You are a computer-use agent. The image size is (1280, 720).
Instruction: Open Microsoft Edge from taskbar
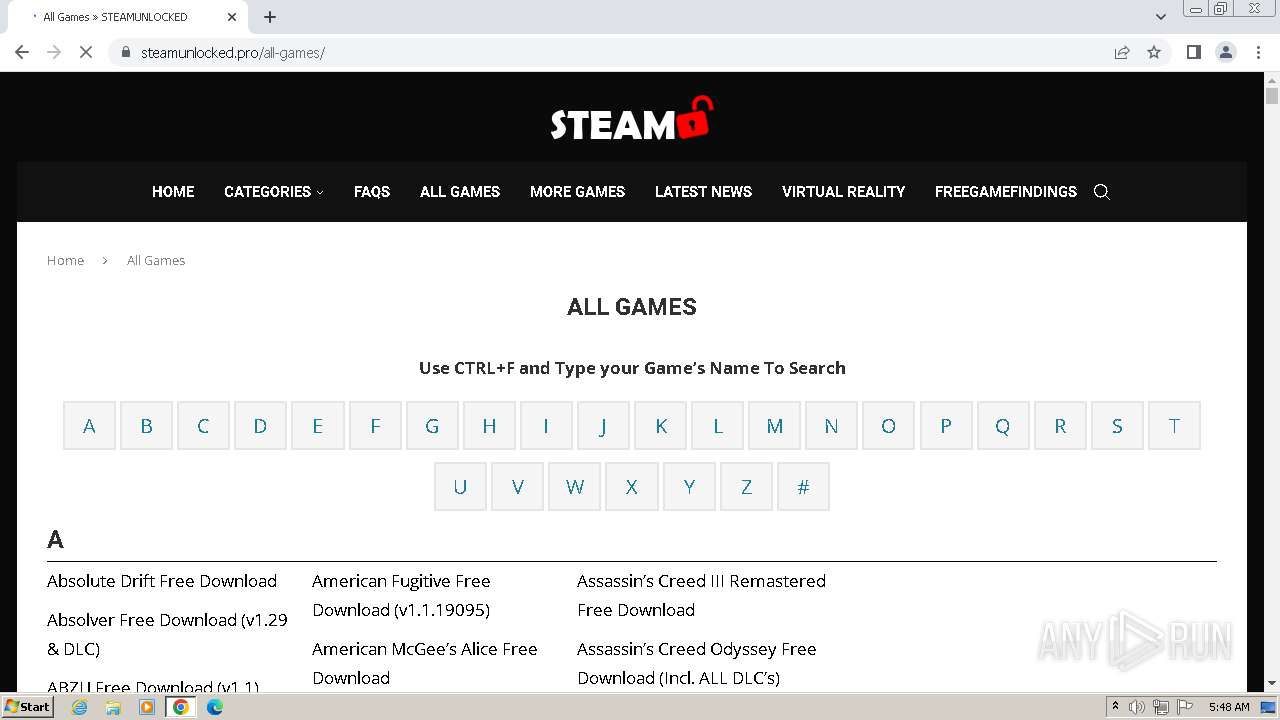click(x=215, y=707)
